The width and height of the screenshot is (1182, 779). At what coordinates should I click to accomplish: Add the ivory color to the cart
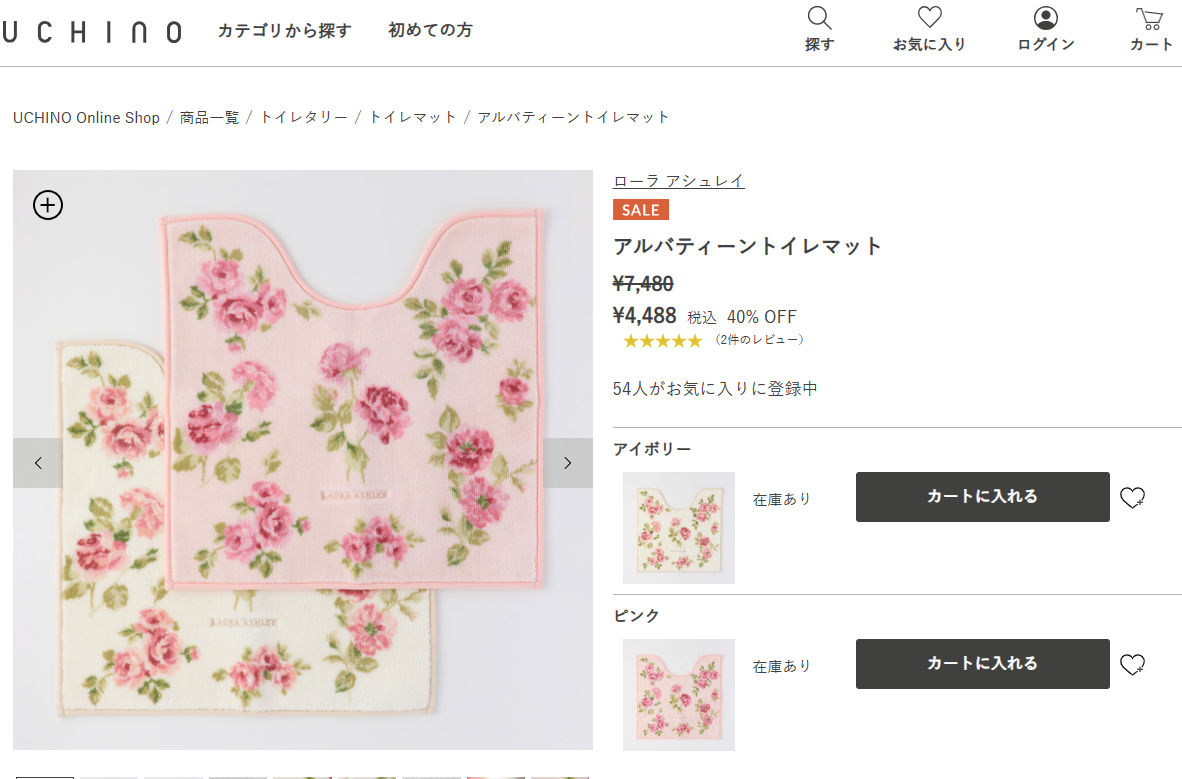tap(982, 496)
